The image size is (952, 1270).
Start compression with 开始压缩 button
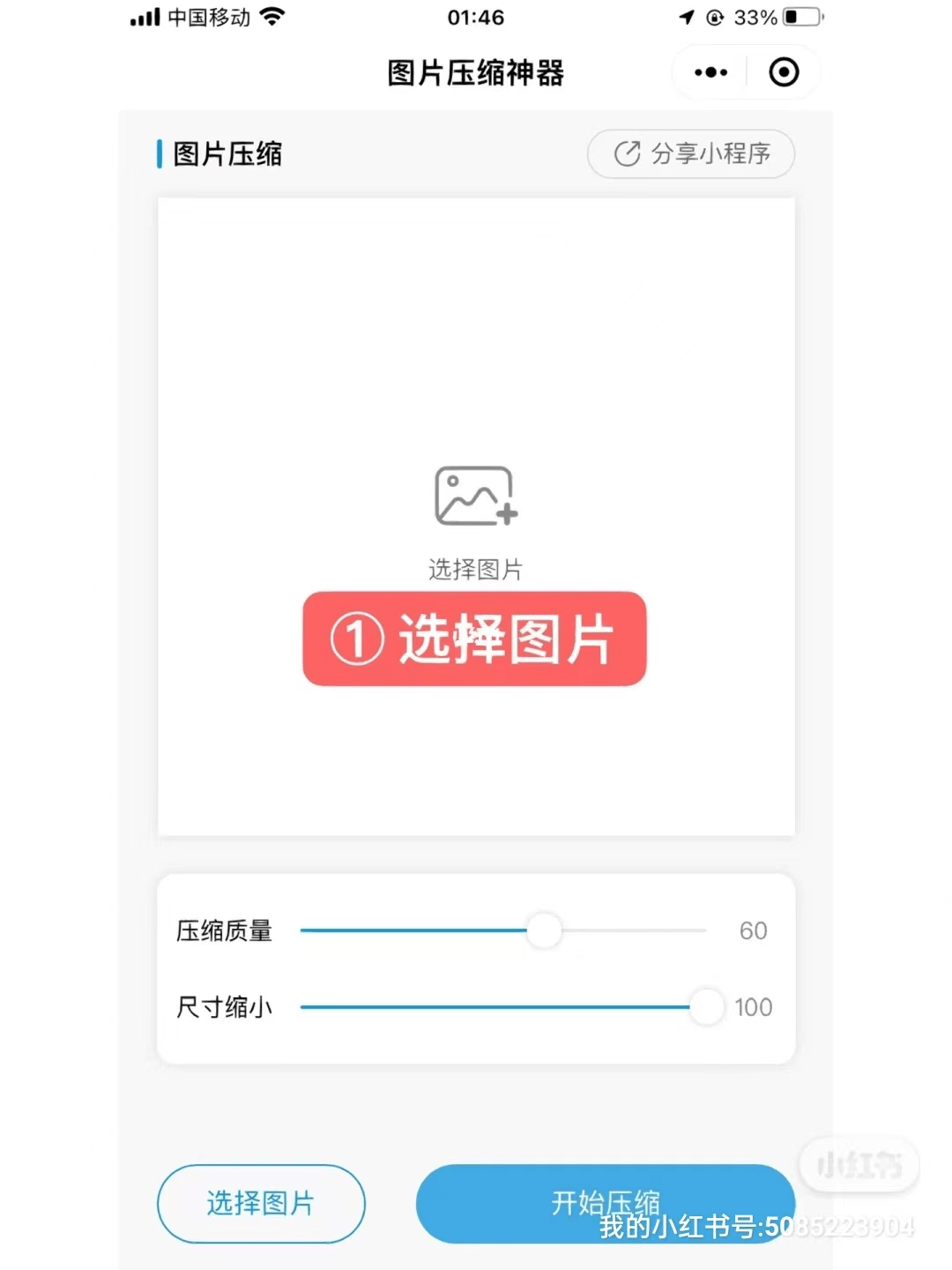(x=606, y=1203)
